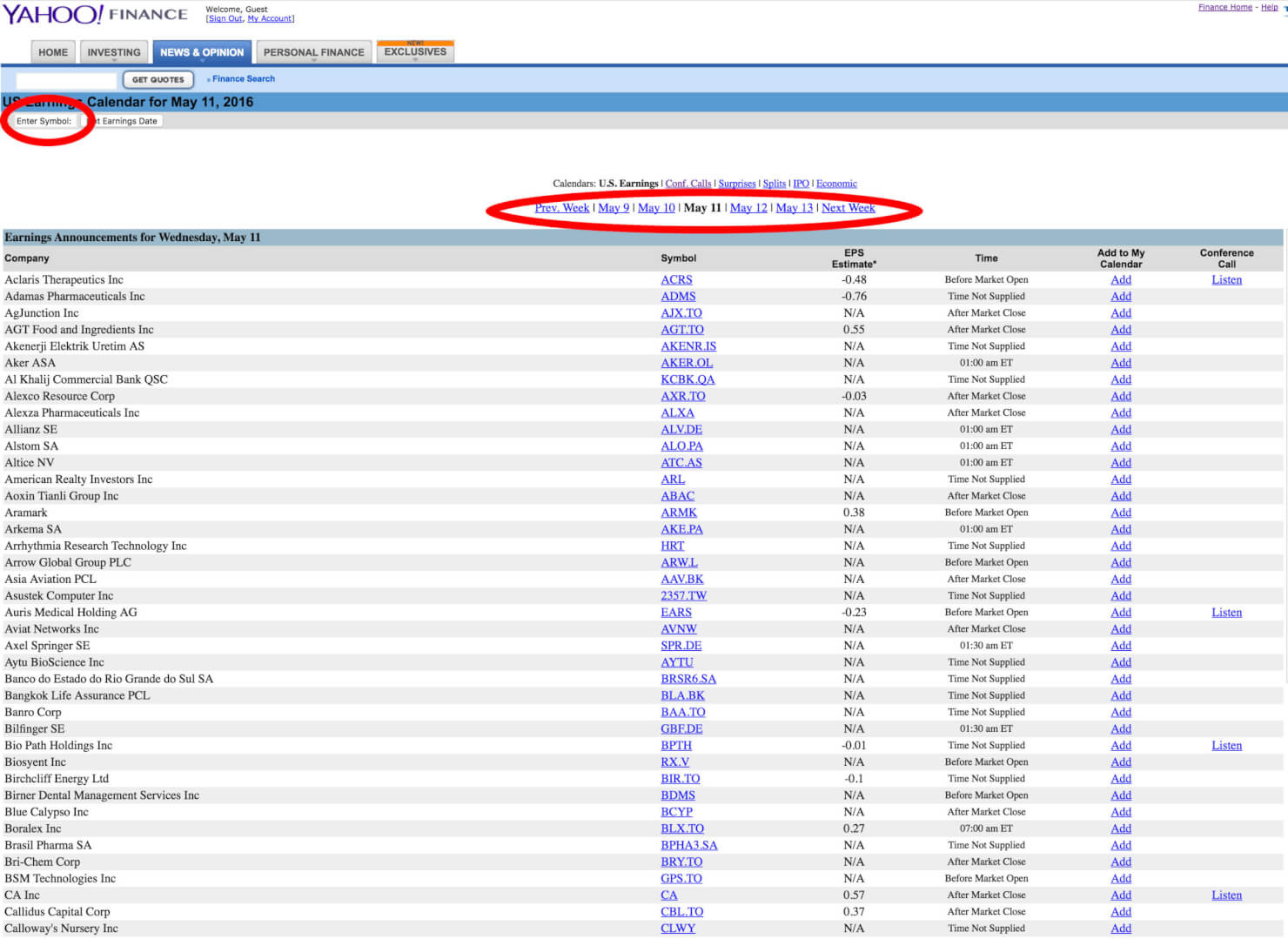Open the Finance Search link

(244, 78)
